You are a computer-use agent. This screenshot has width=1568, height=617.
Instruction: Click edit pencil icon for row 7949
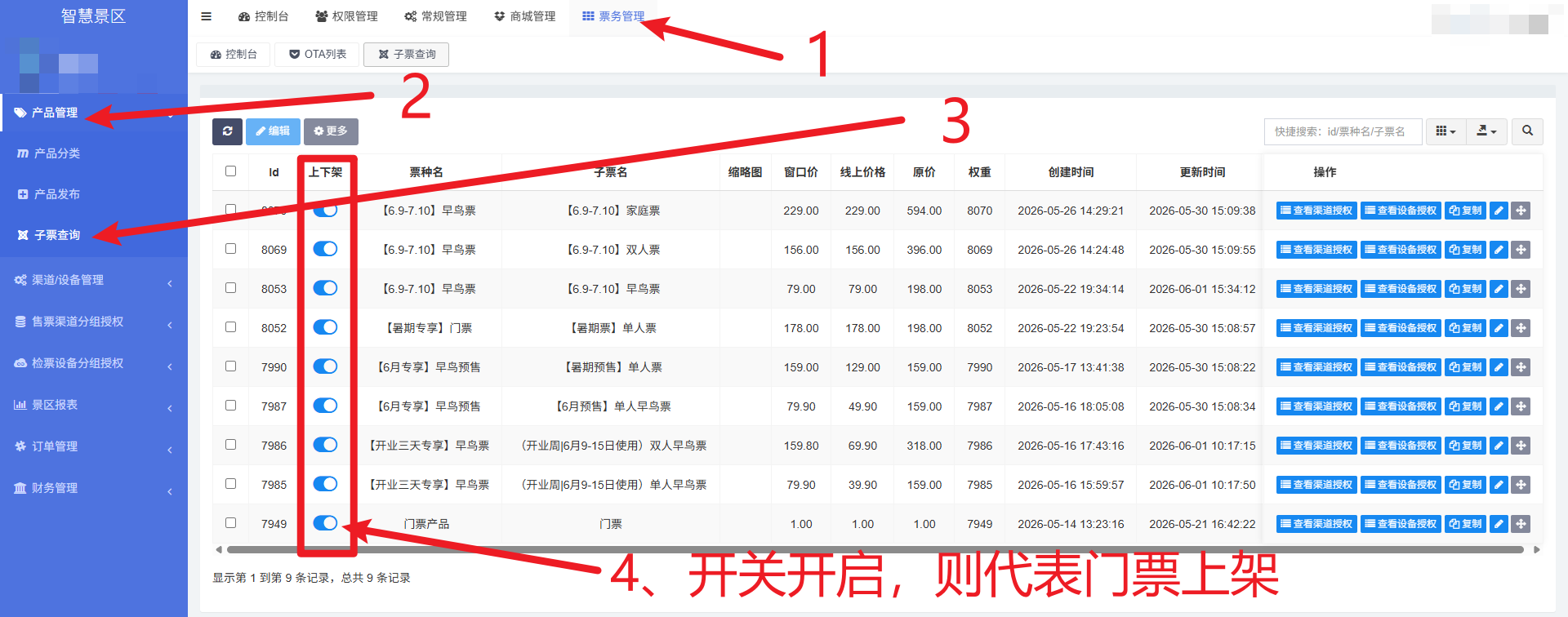pos(1499,524)
